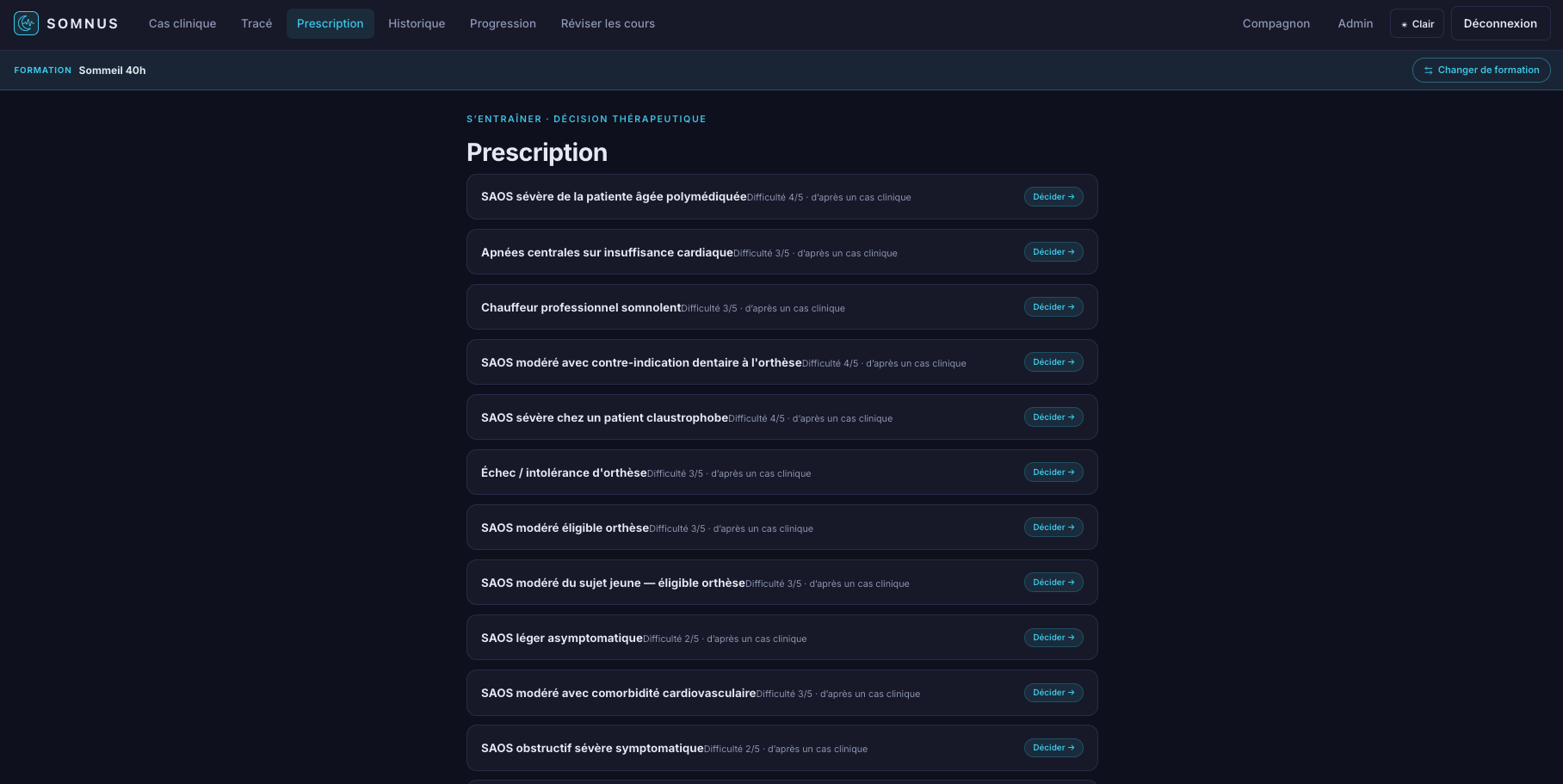Viewport: 1568px width, 784px height.
Task: Select title 'Échec / intolérance d'orthèse'
Action: coord(566,473)
